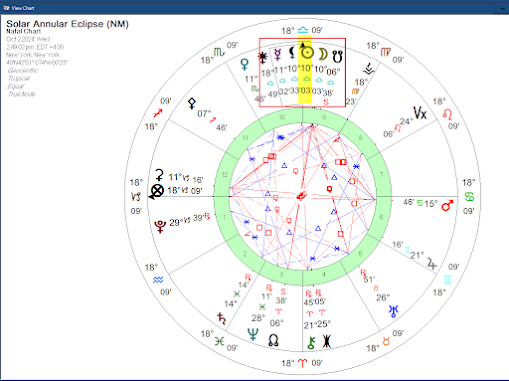The height and width of the screenshot is (381, 509).
Task: Select the Pluto glyph at 29° Capricorn
Action: point(160,226)
